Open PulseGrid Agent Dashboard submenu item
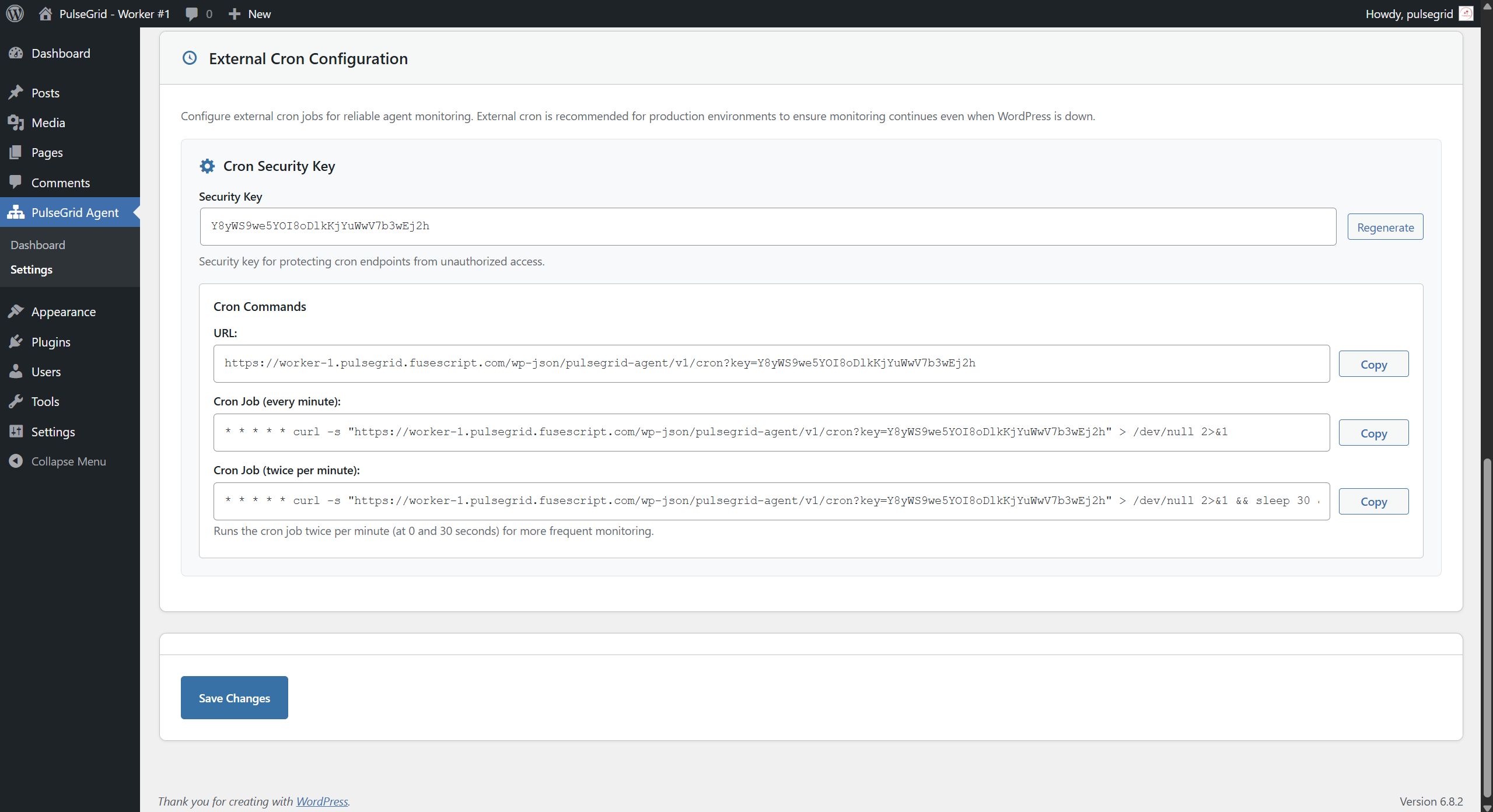This screenshot has height=812, width=1493. [38, 245]
